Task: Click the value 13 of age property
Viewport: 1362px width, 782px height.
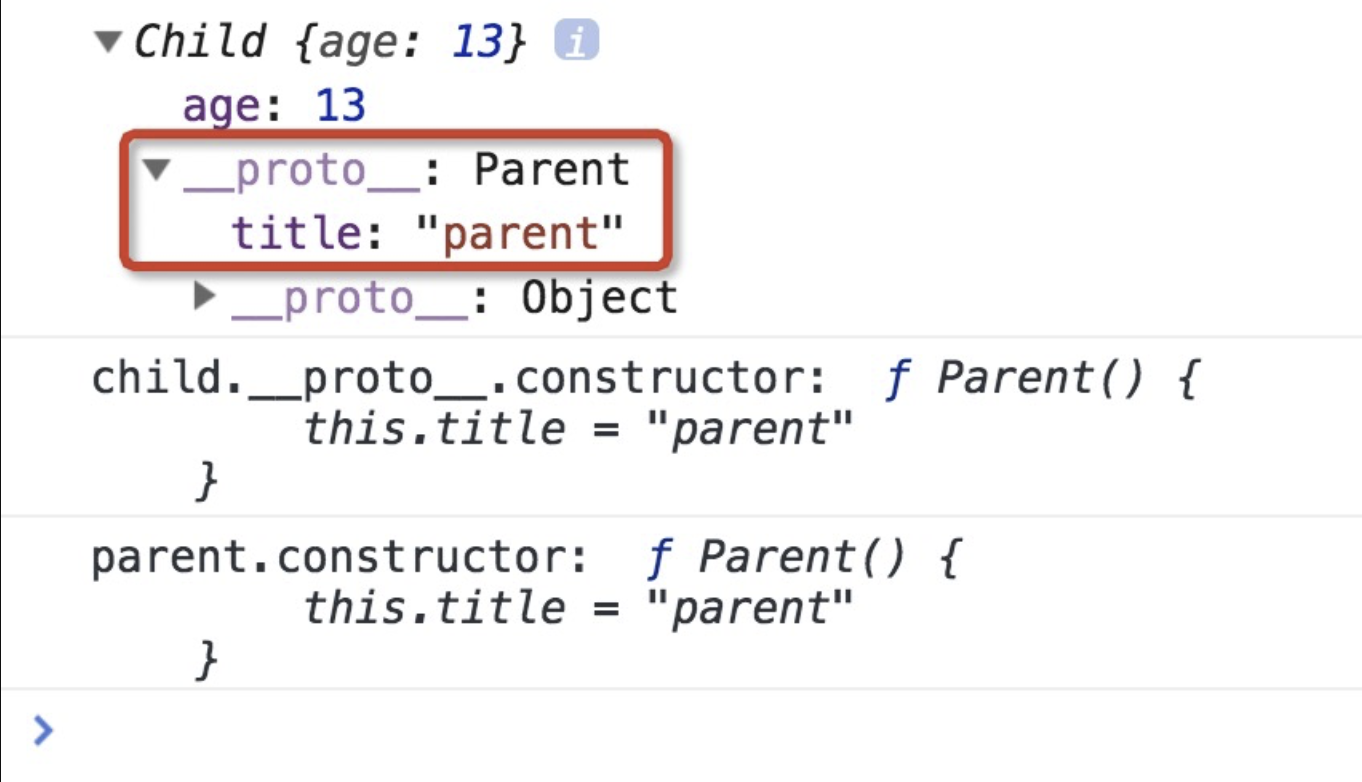Action: click(340, 105)
